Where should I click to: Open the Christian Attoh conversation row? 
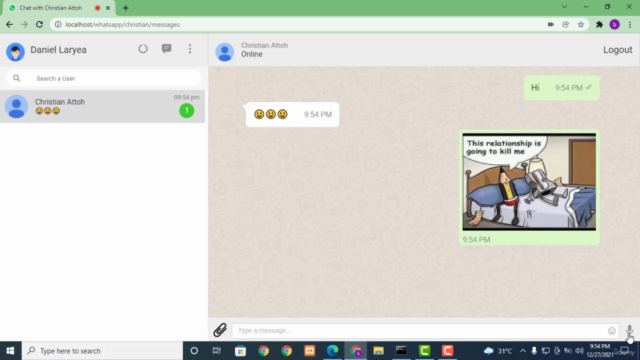pyautogui.click(x=102, y=106)
